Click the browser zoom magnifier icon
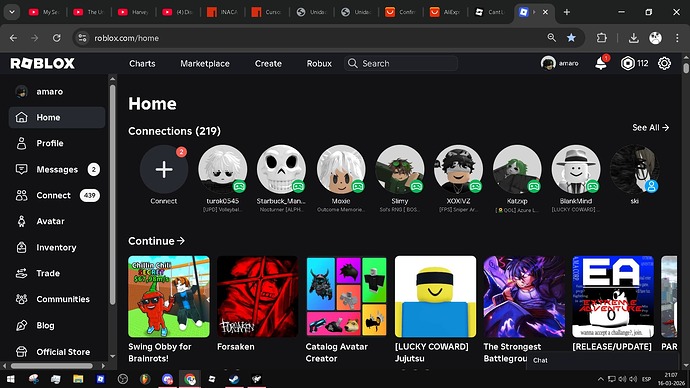Viewport: 690px width, 388px height. 551,38
